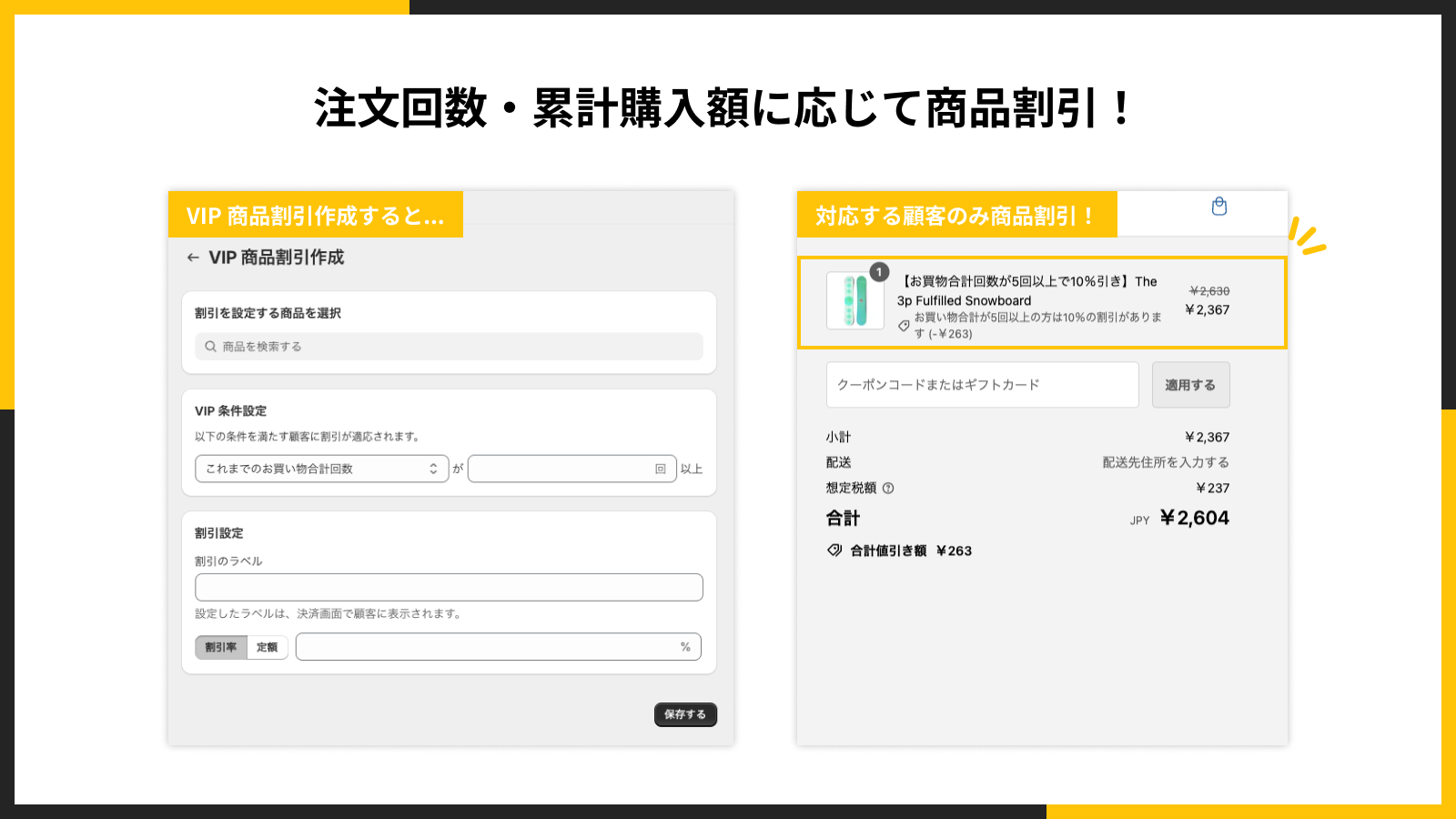Switch discount type to 定額
This screenshot has height=819, width=1456.
click(x=267, y=647)
